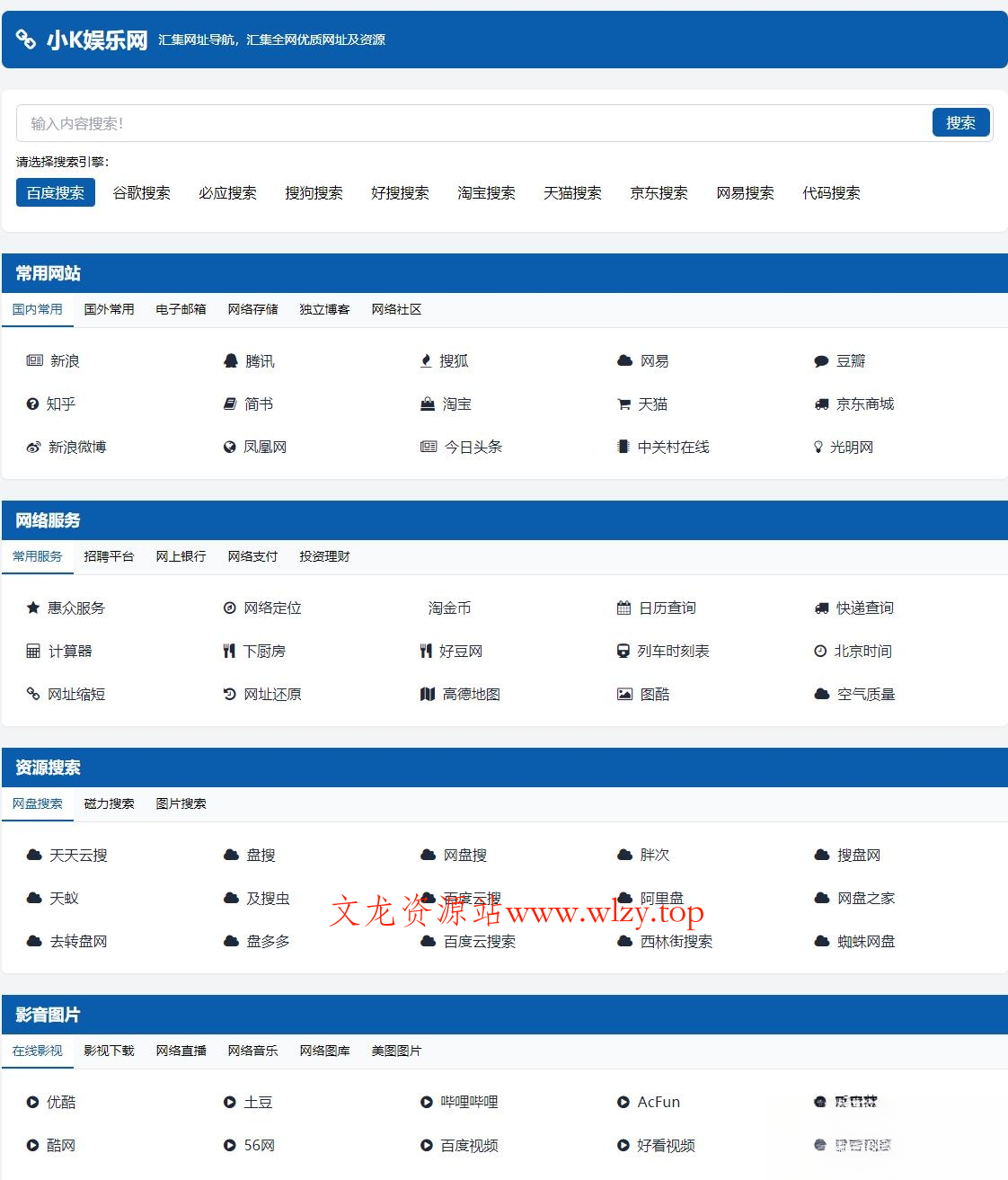Open the 哔哩哔哩 video link
The height and width of the screenshot is (1180, 1008).
[468, 1101]
